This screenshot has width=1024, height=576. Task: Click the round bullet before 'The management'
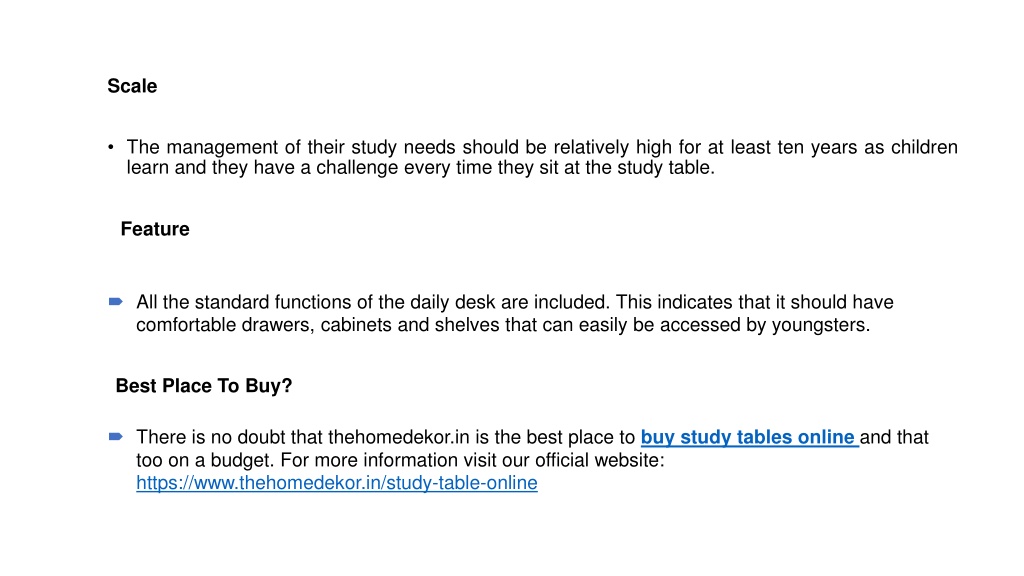coord(110,147)
